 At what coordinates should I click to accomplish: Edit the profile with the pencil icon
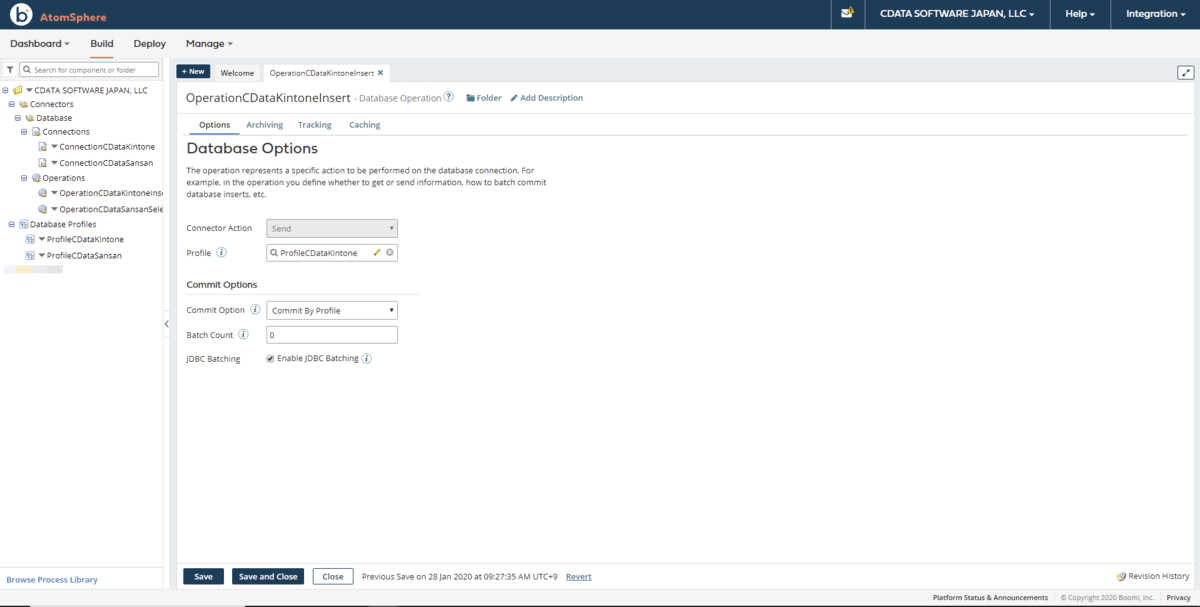pyautogui.click(x=377, y=253)
